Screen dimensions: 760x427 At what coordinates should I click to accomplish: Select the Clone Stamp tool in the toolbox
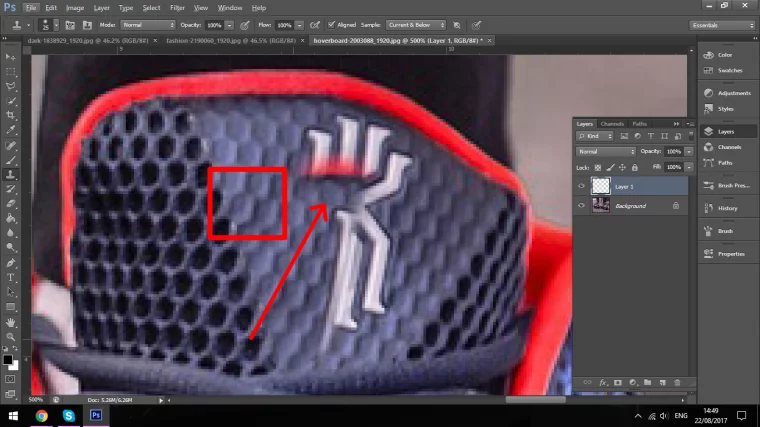tap(11, 174)
